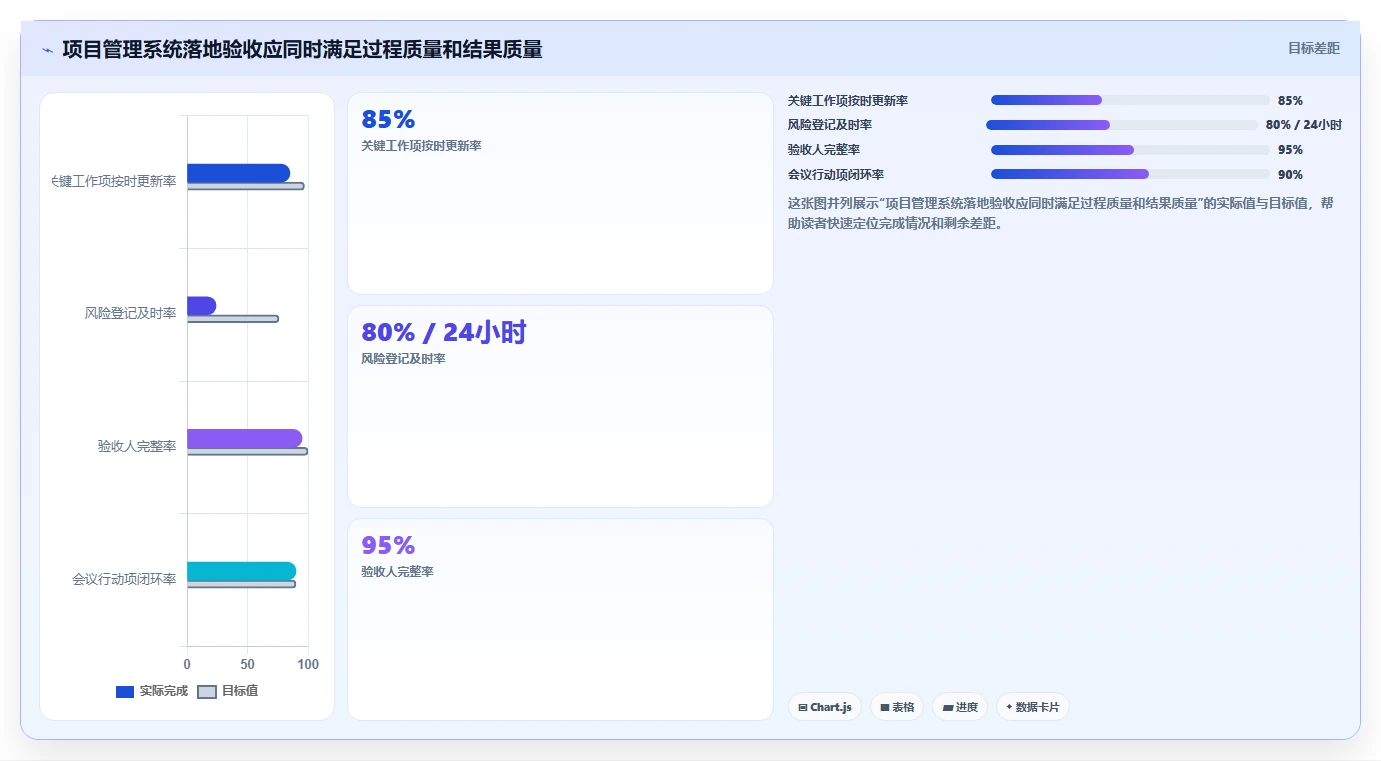Click the 风险登记及时率 axis label in the chart
Viewport: 1381px width, 761px height.
130,314
